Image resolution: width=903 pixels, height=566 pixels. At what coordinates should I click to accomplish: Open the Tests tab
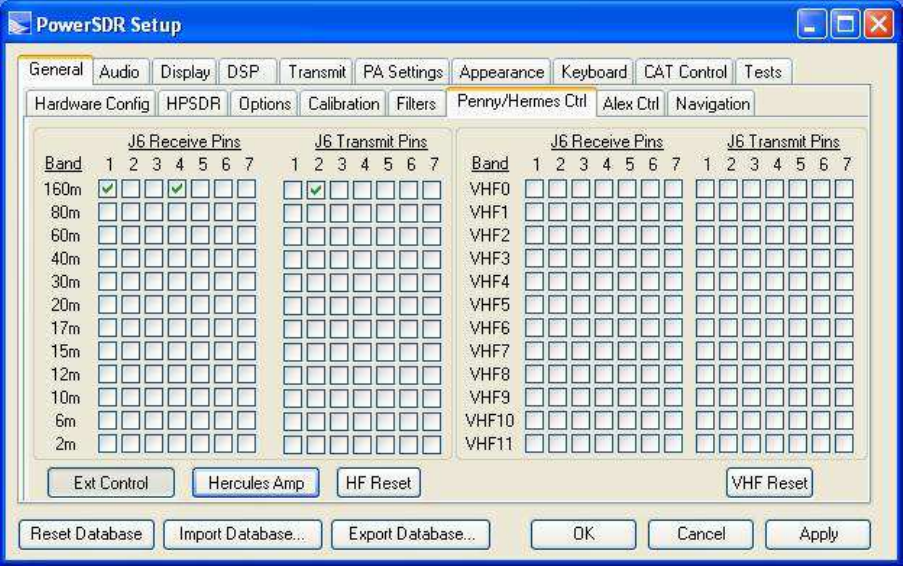point(763,72)
